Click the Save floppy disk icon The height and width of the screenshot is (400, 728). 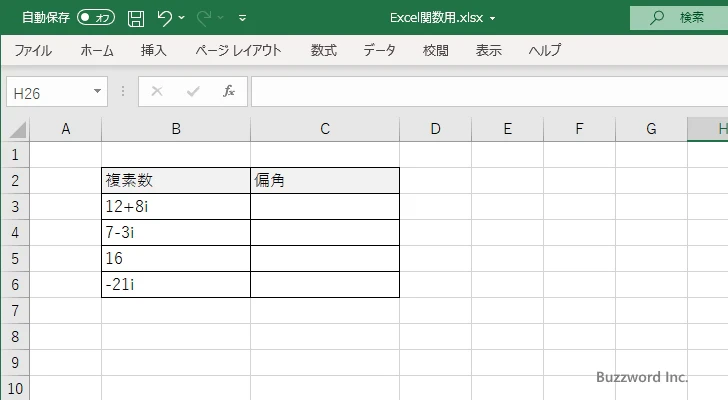click(x=136, y=18)
